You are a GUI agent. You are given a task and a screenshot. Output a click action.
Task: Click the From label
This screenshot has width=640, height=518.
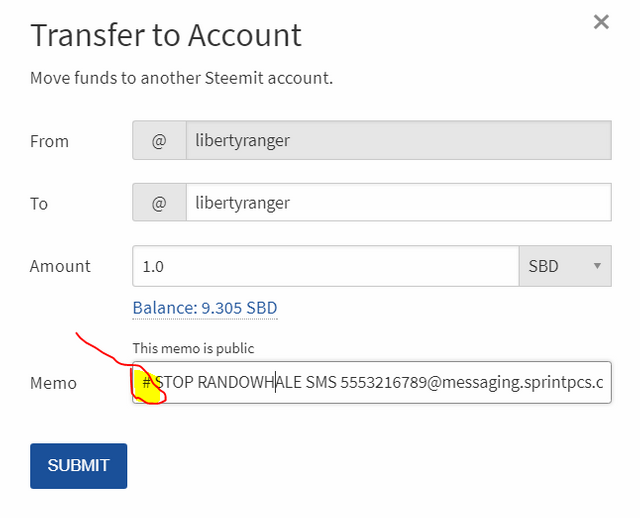click(50, 141)
